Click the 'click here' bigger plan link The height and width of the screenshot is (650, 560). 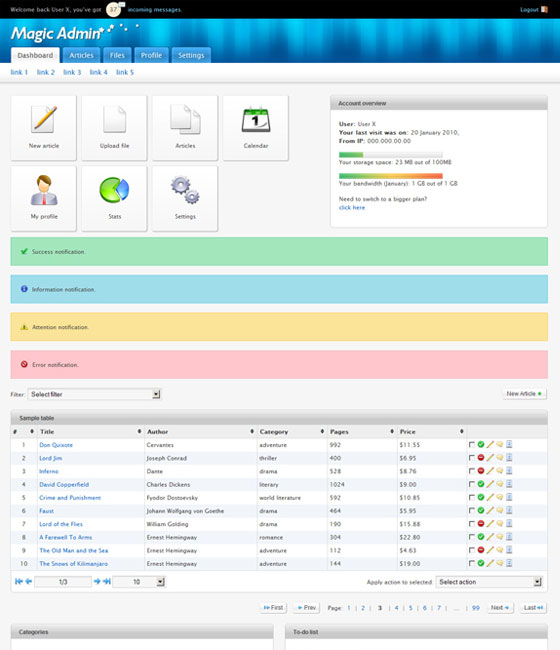tap(352, 207)
